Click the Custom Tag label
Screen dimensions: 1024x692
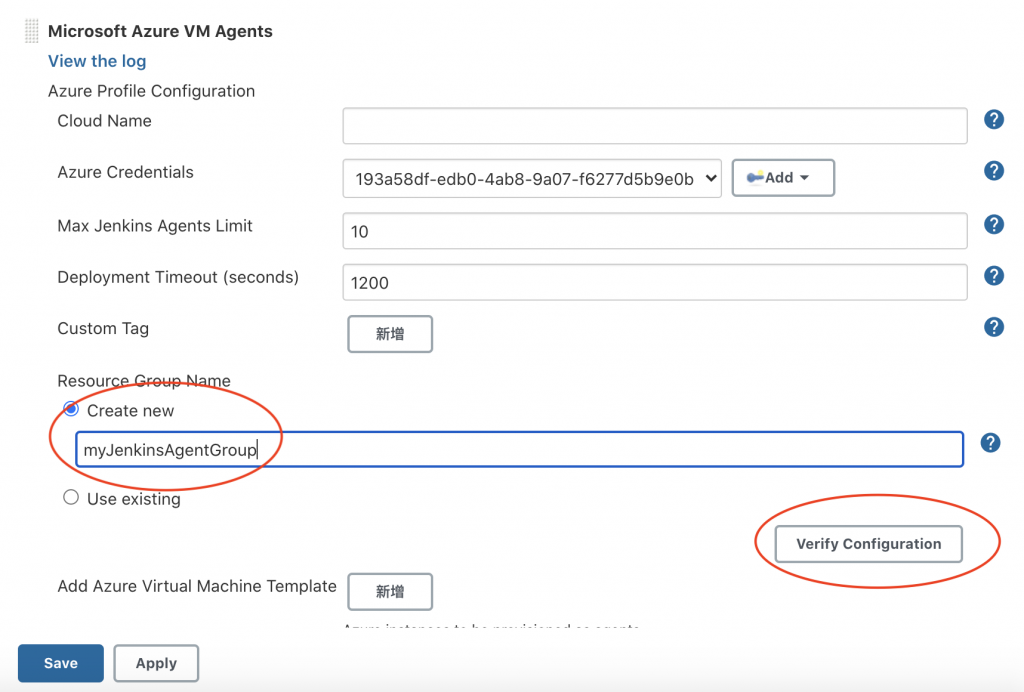click(103, 328)
